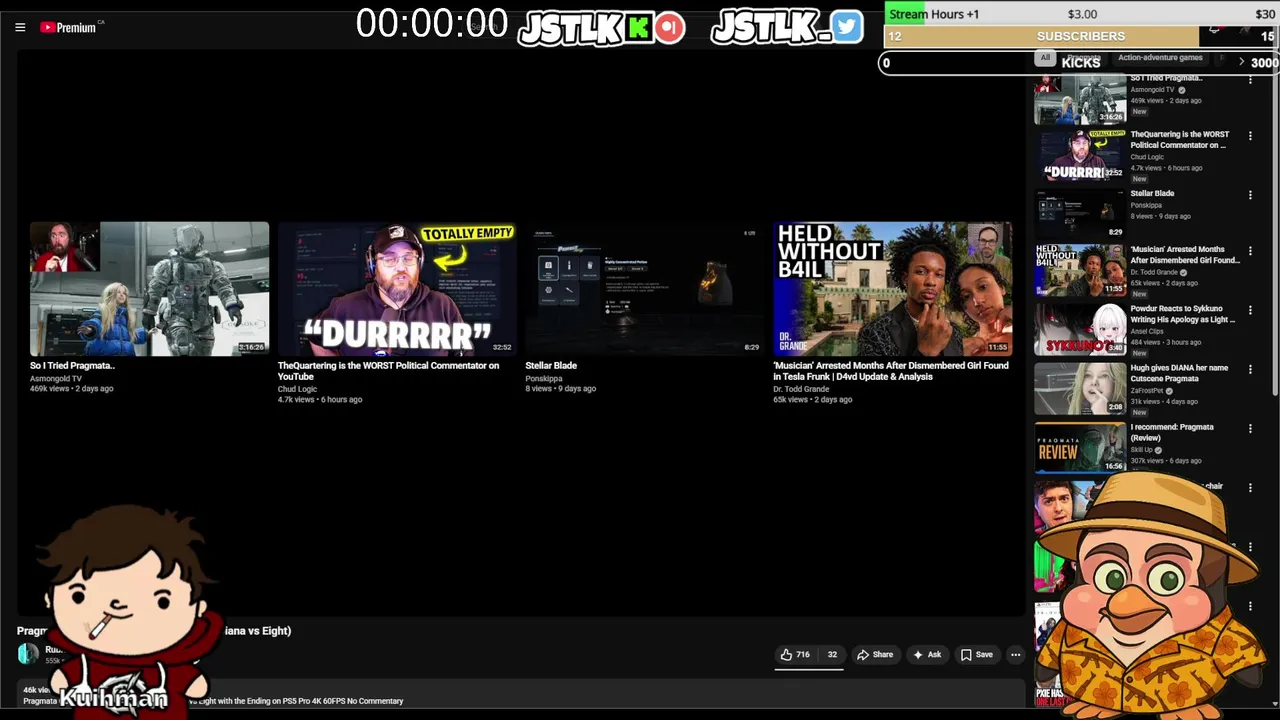Click the Share button under the video
This screenshot has width=1280, height=720.
[875, 655]
